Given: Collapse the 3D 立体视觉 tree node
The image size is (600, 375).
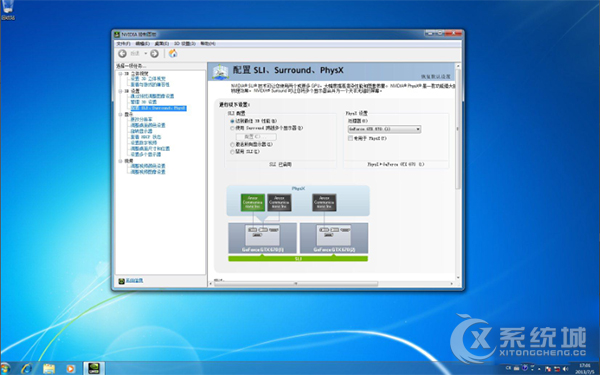Looking at the screenshot, I should [x=121, y=73].
